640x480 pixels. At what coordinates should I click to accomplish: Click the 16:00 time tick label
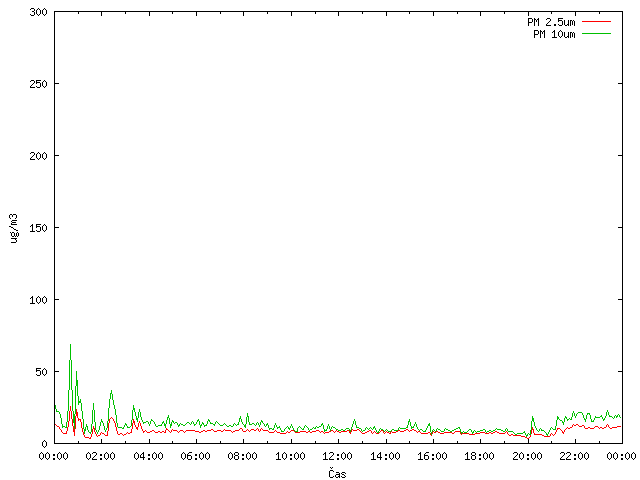(432, 456)
